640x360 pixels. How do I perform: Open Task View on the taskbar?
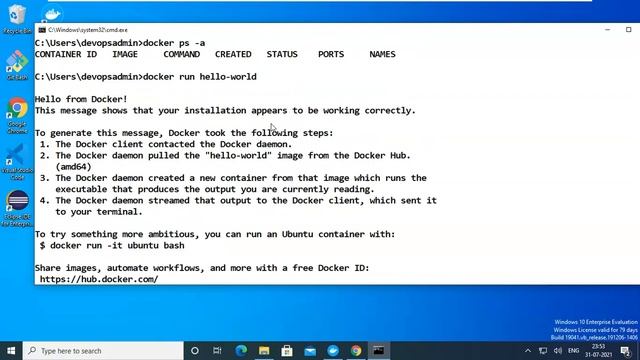click(x=217, y=351)
